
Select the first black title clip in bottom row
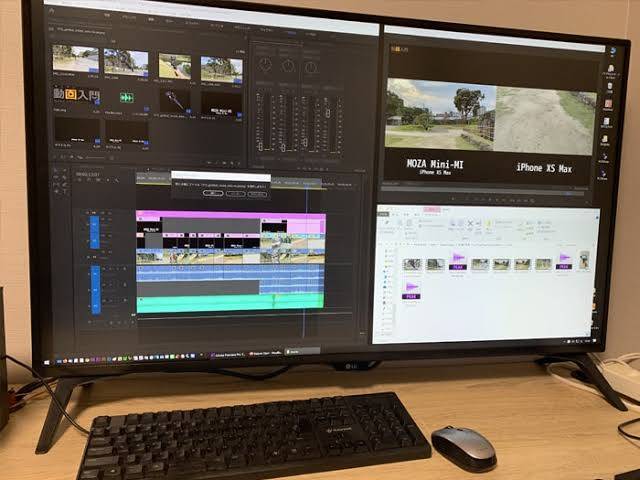[77, 131]
